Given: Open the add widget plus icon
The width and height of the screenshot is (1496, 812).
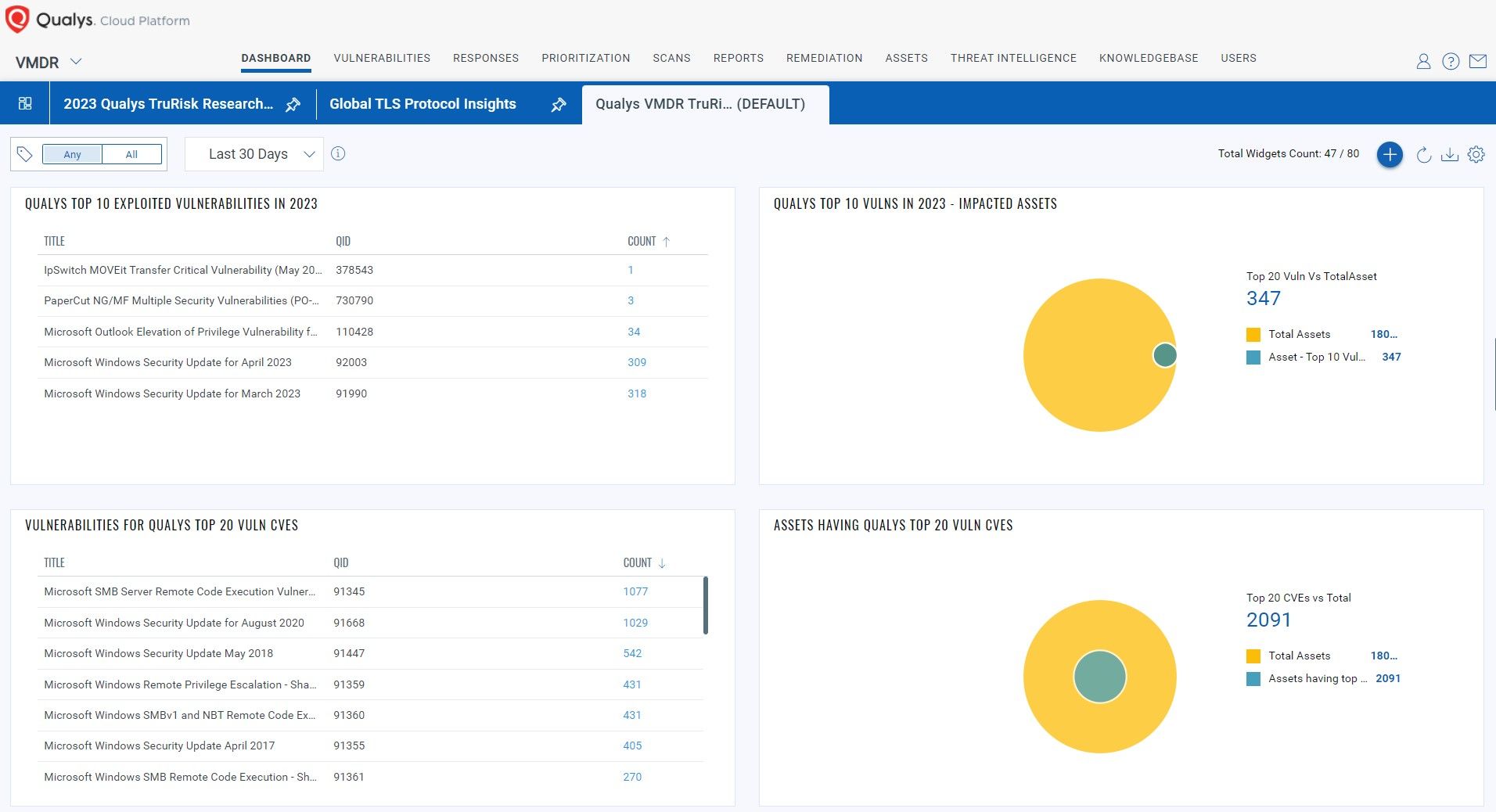Looking at the screenshot, I should tap(1390, 154).
